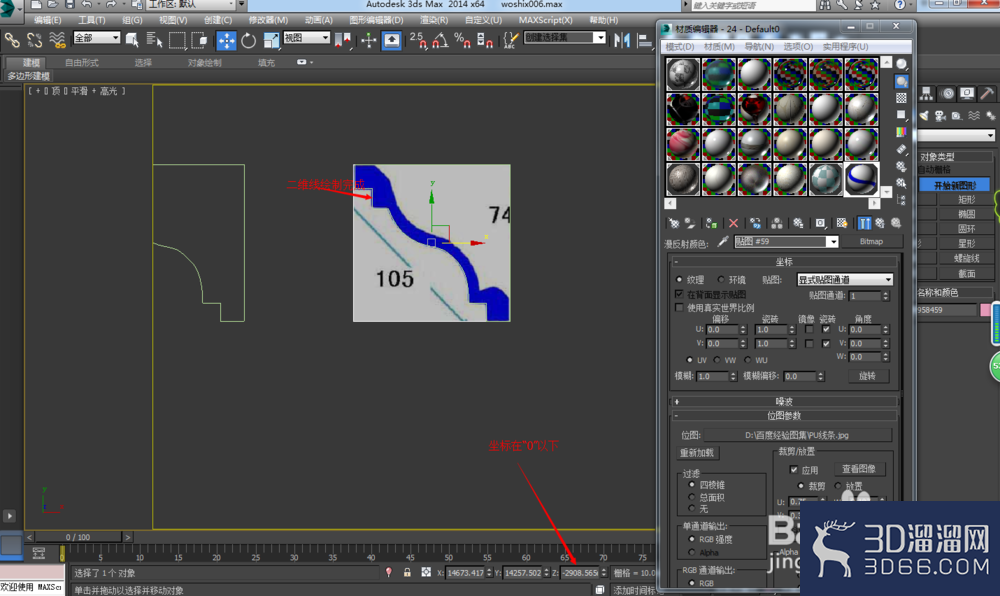Click Assign Material to Selection icon
The width and height of the screenshot is (1000, 596).
click(x=711, y=223)
